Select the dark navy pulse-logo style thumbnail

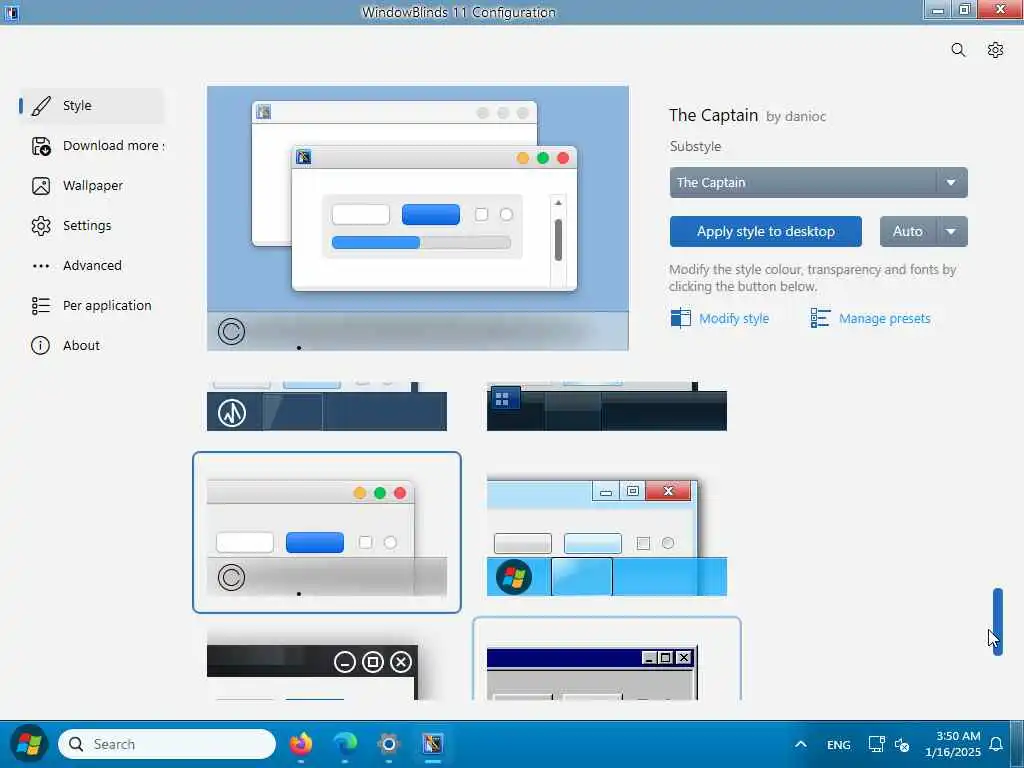coord(327,406)
